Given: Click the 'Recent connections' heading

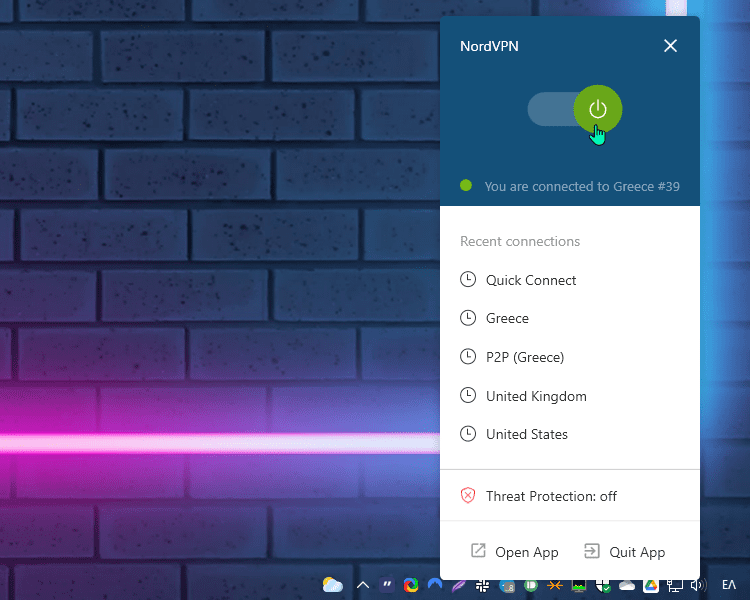Looking at the screenshot, I should [520, 241].
